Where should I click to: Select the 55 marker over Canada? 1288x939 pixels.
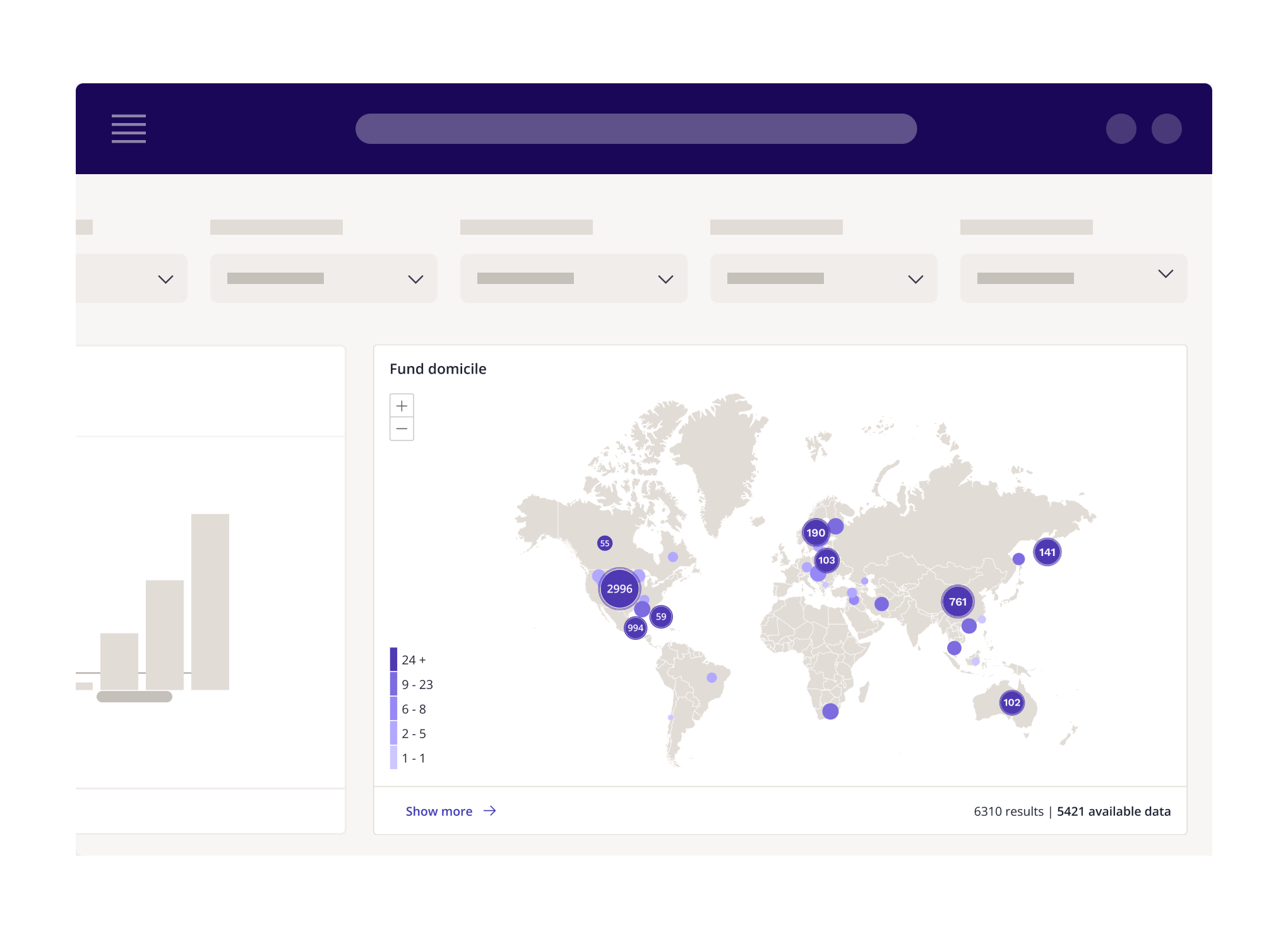tap(605, 543)
